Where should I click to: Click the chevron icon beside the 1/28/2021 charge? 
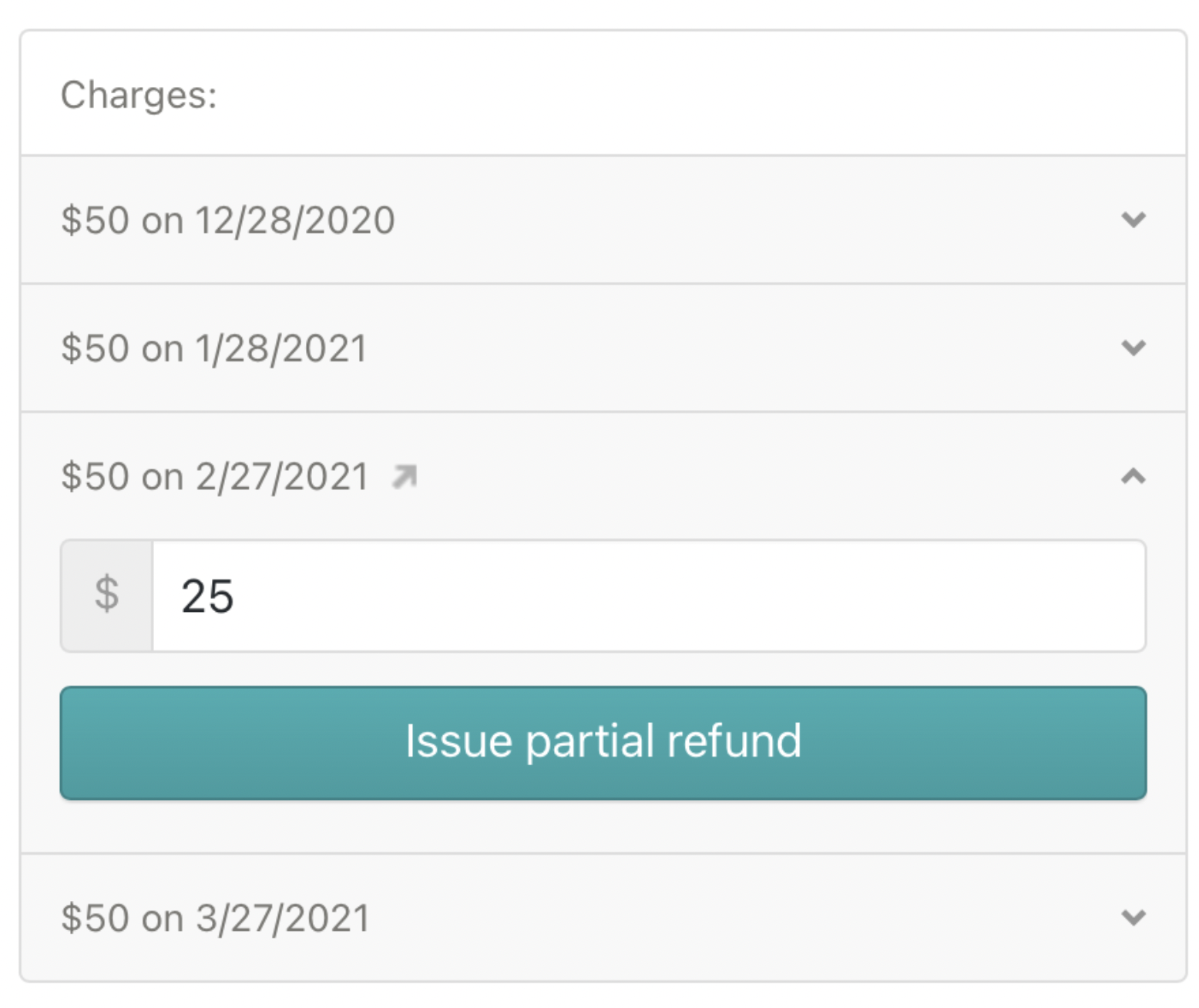[1133, 349]
